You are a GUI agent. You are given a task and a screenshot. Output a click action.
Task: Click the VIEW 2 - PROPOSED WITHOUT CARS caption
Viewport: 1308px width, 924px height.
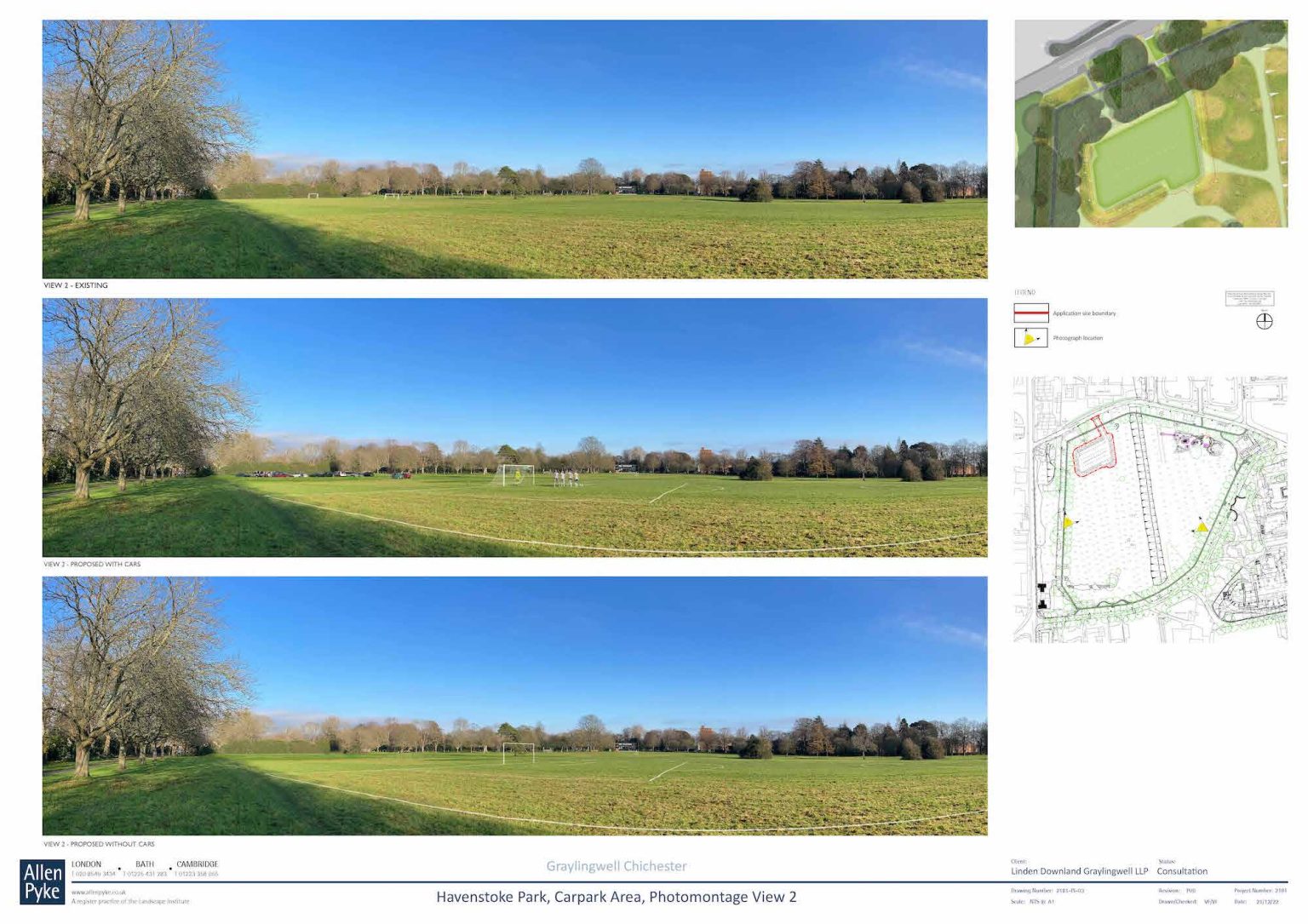coord(100,843)
